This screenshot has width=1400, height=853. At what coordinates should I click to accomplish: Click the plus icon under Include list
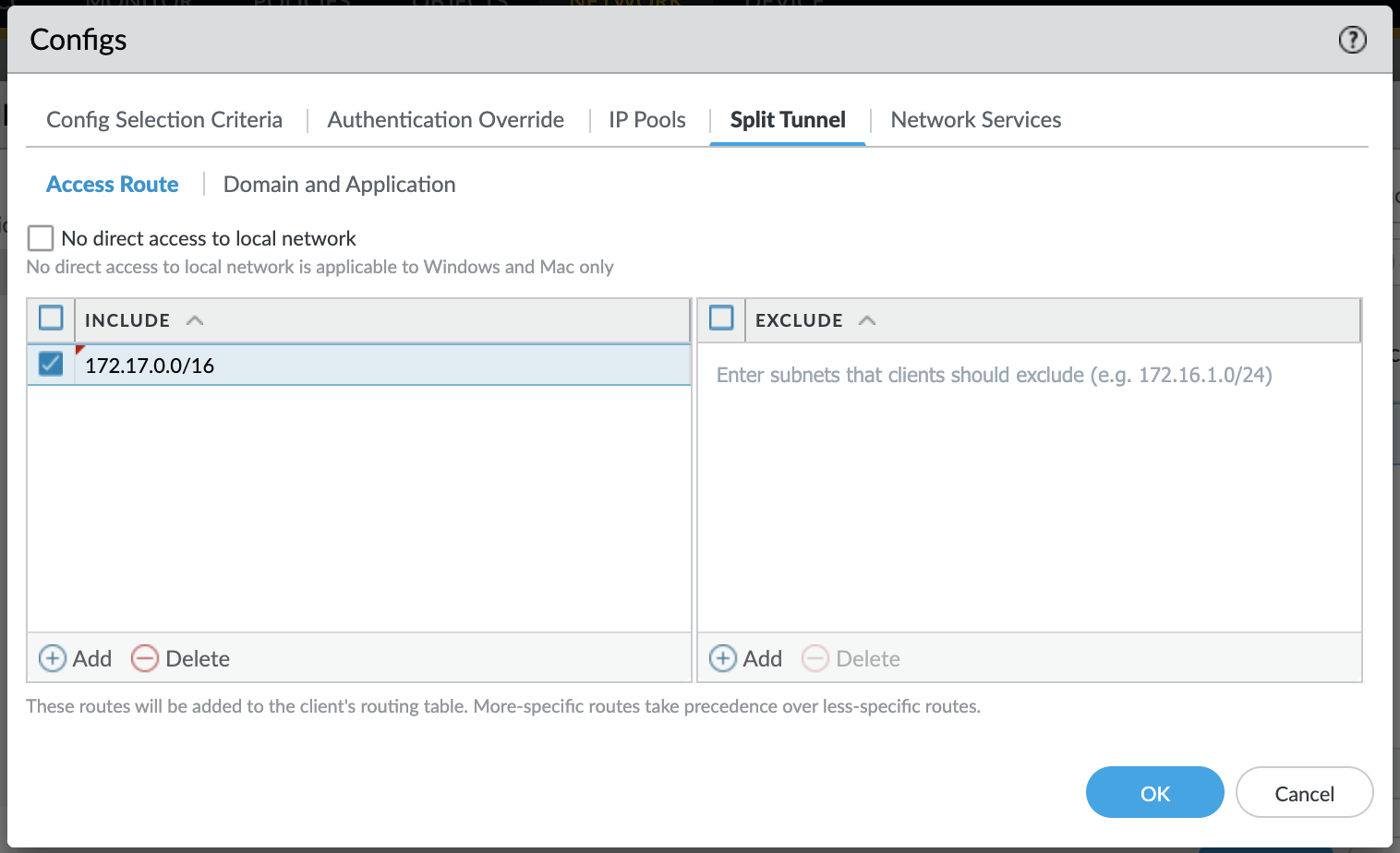click(x=53, y=658)
